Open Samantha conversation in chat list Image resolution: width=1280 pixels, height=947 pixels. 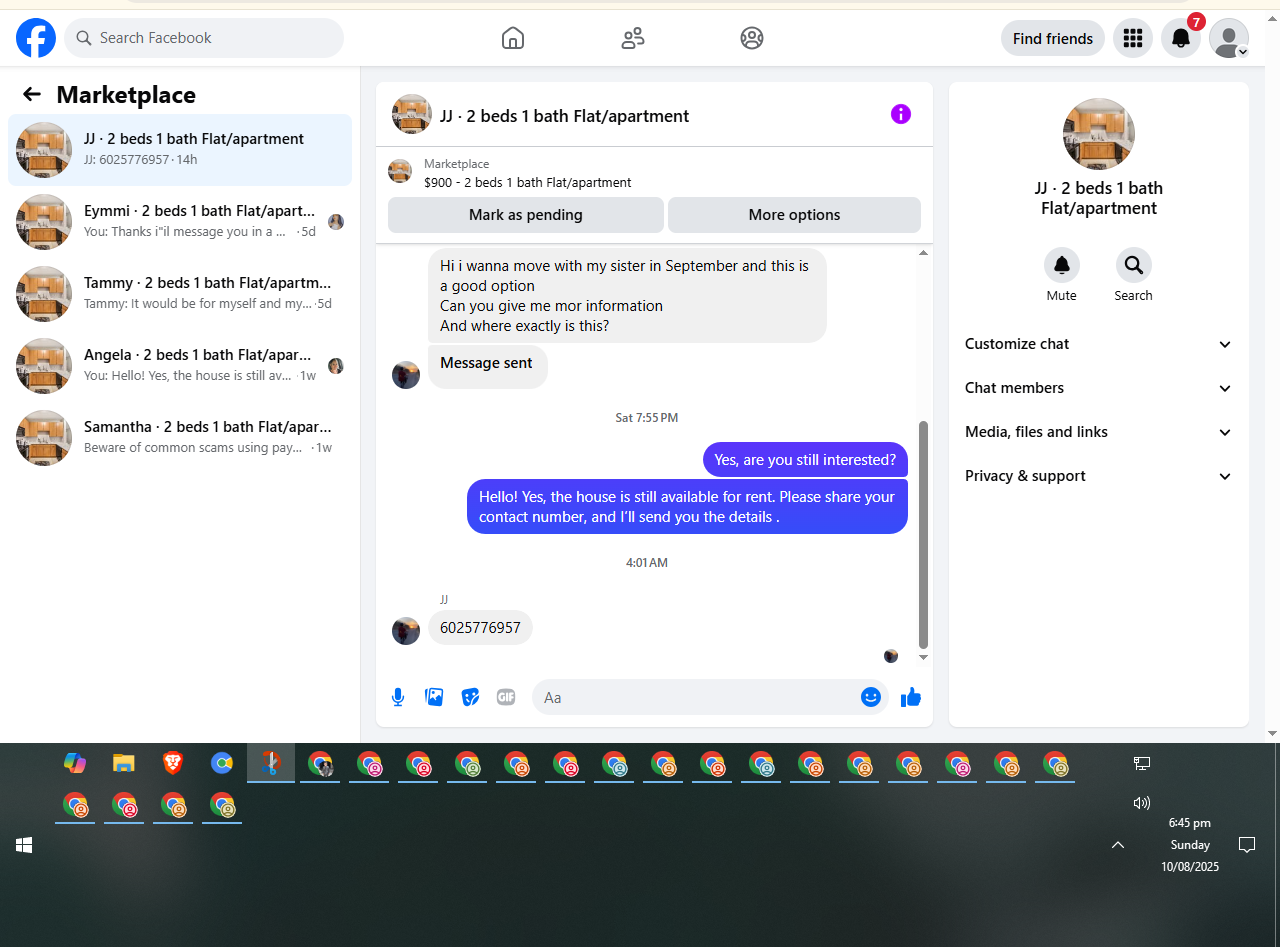(180, 438)
